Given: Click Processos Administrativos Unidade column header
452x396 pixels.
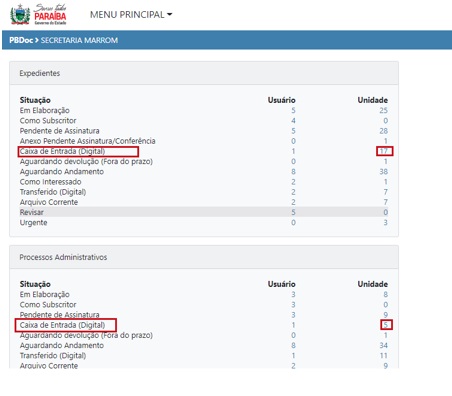Looking at the screenshot, I should 373,284.
